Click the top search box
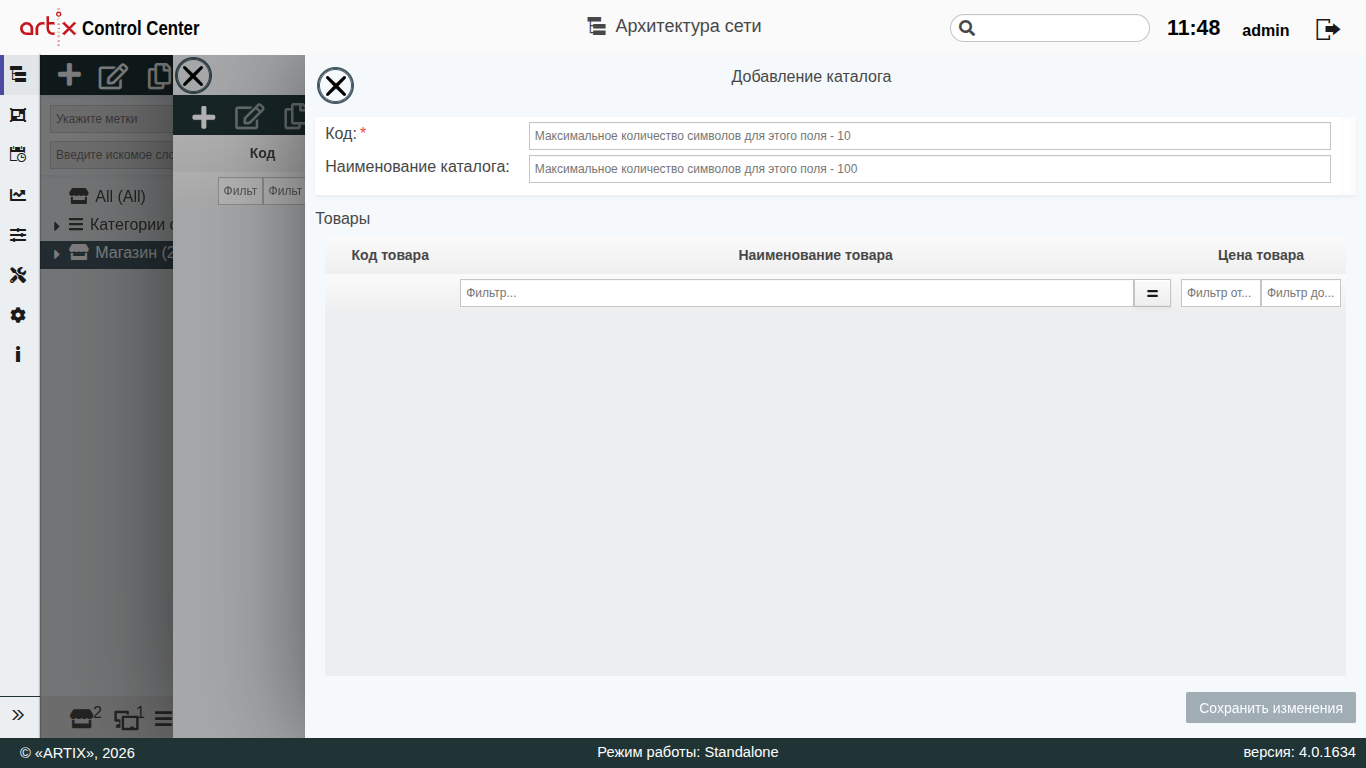1366x768 pixels. pos(1050,28)
